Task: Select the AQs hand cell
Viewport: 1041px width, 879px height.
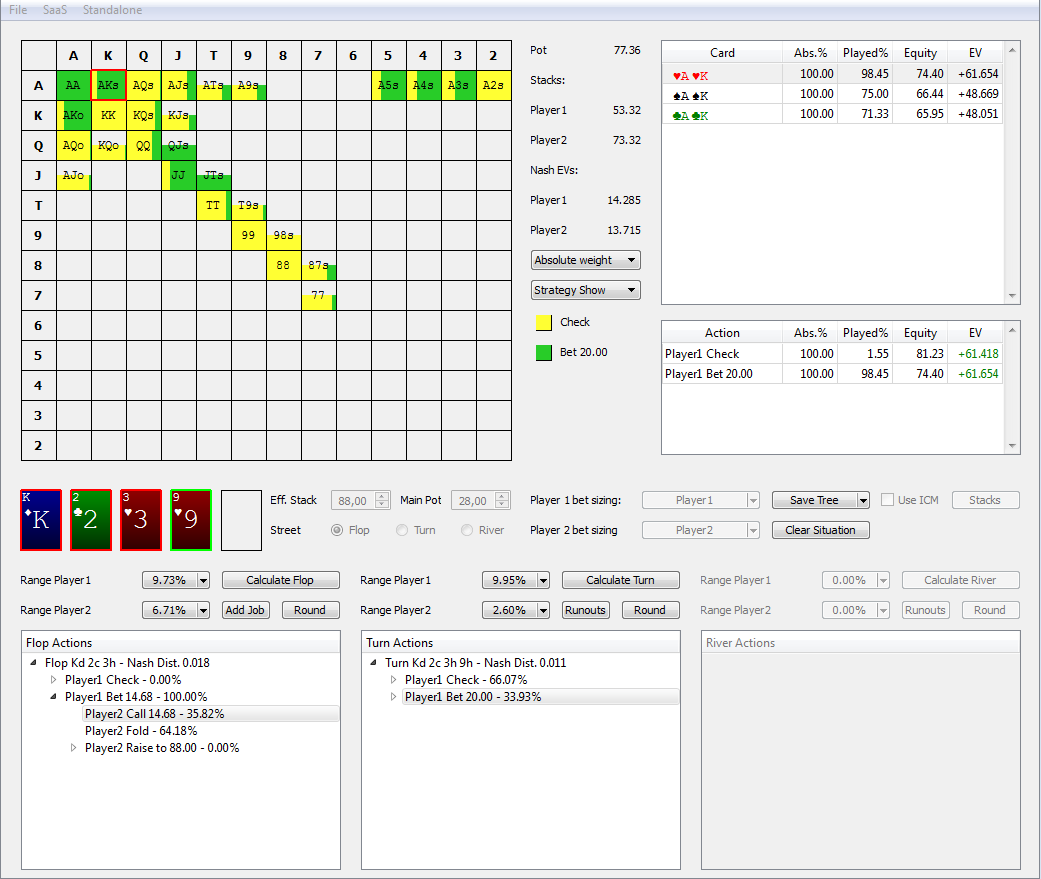Action: [143, 86]
